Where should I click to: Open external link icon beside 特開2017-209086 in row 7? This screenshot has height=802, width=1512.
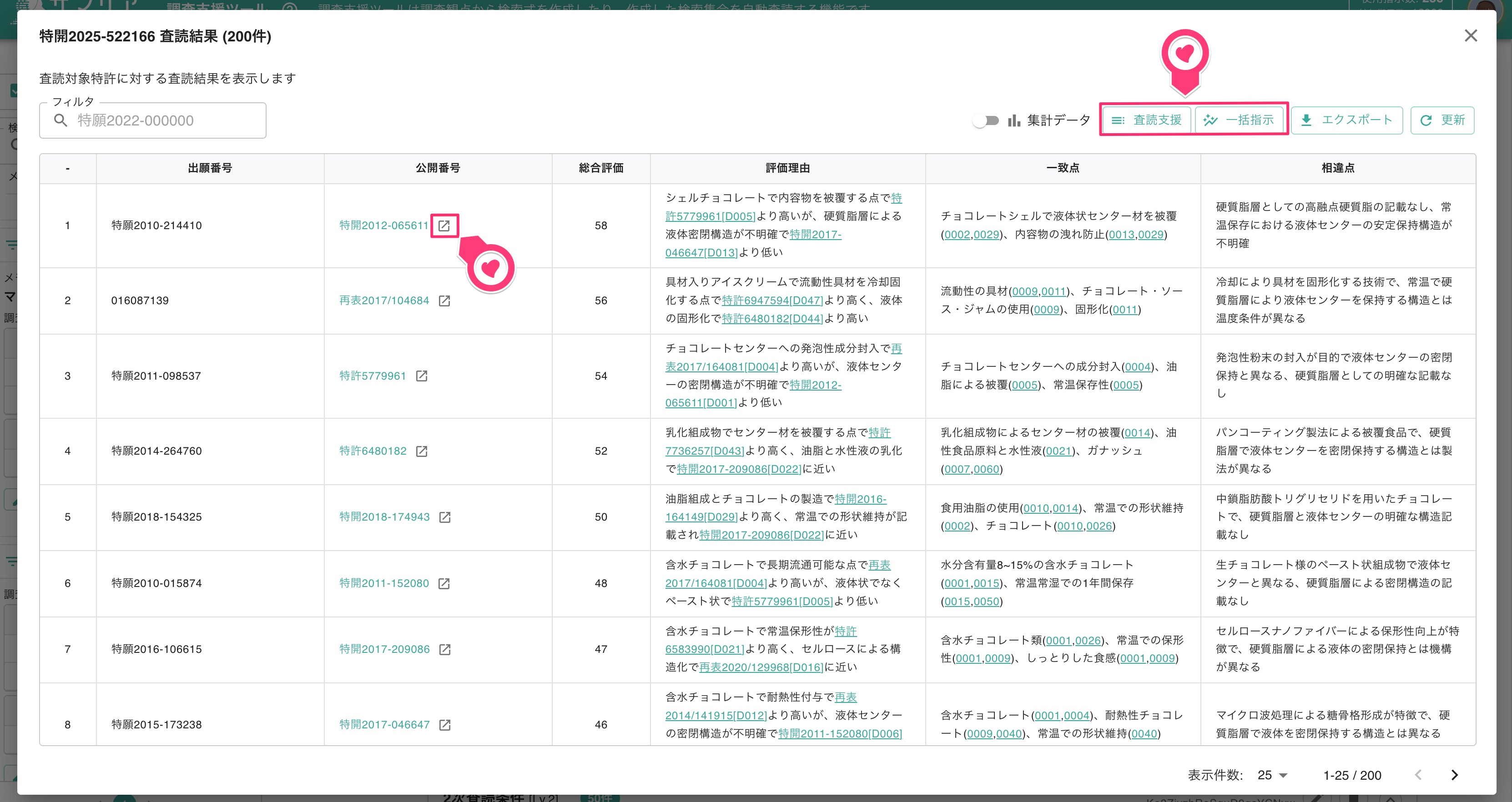[445, 649]
